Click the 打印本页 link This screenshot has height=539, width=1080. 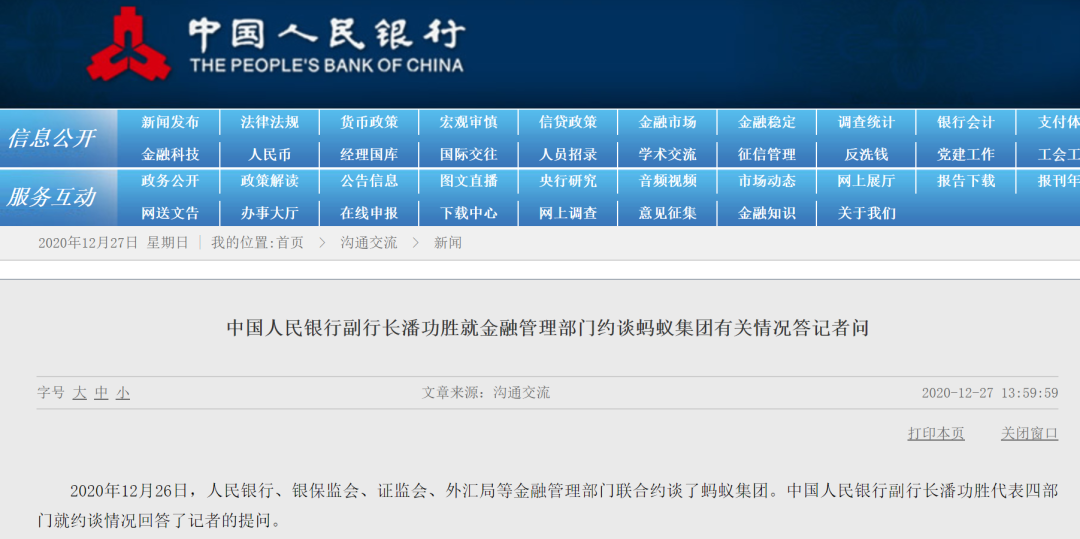(x=936, y=433)
